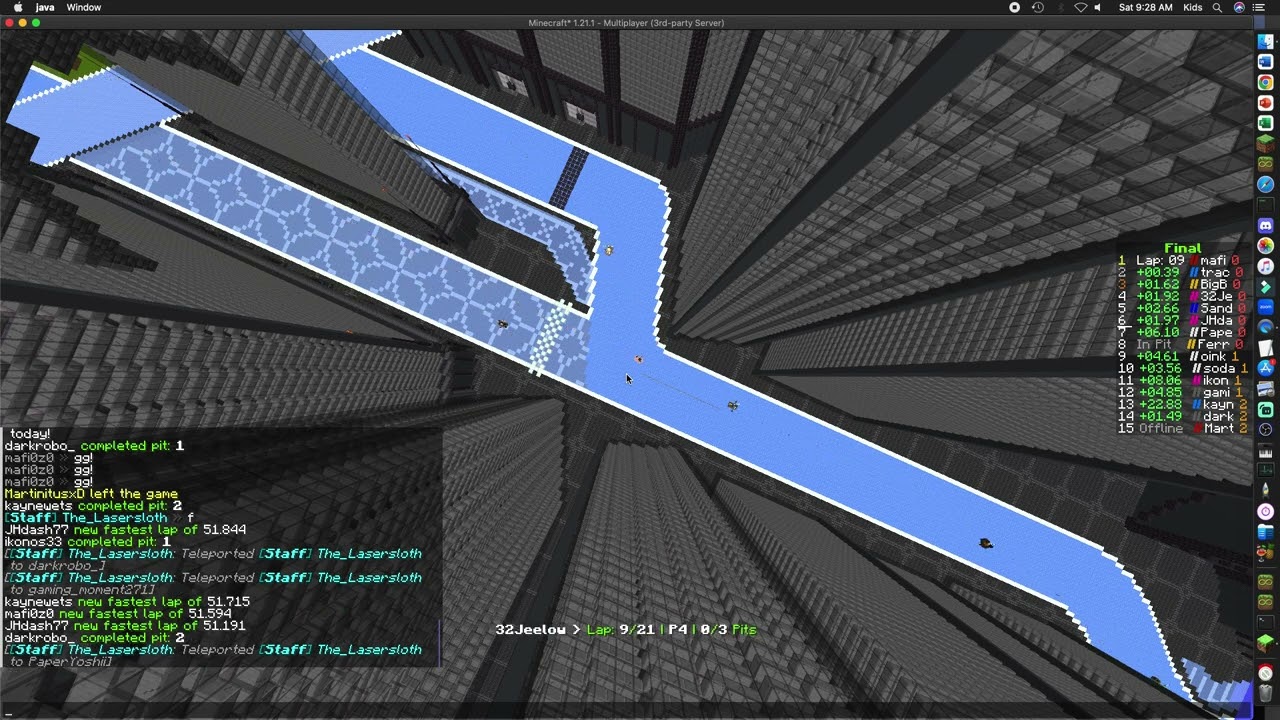Open Music app from the dock
1280x720 pixels.
(1265, 266)
